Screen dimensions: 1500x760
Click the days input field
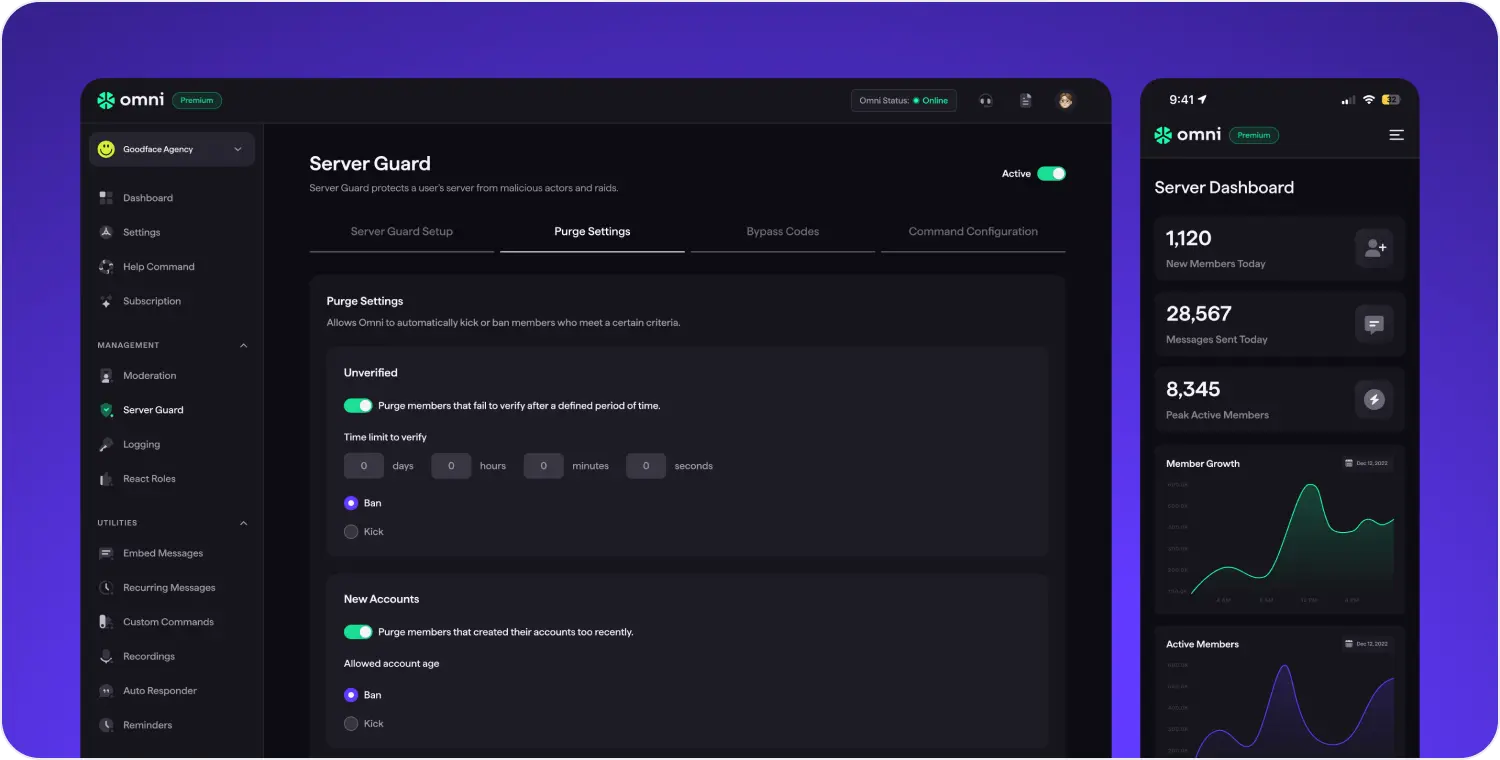[x=364, y=466]
